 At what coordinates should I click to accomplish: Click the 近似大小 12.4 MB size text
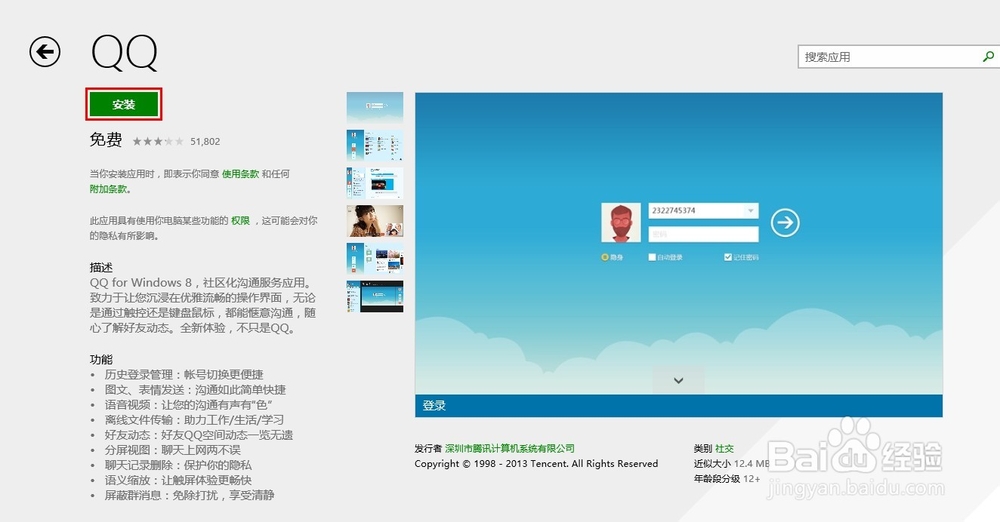733,463
